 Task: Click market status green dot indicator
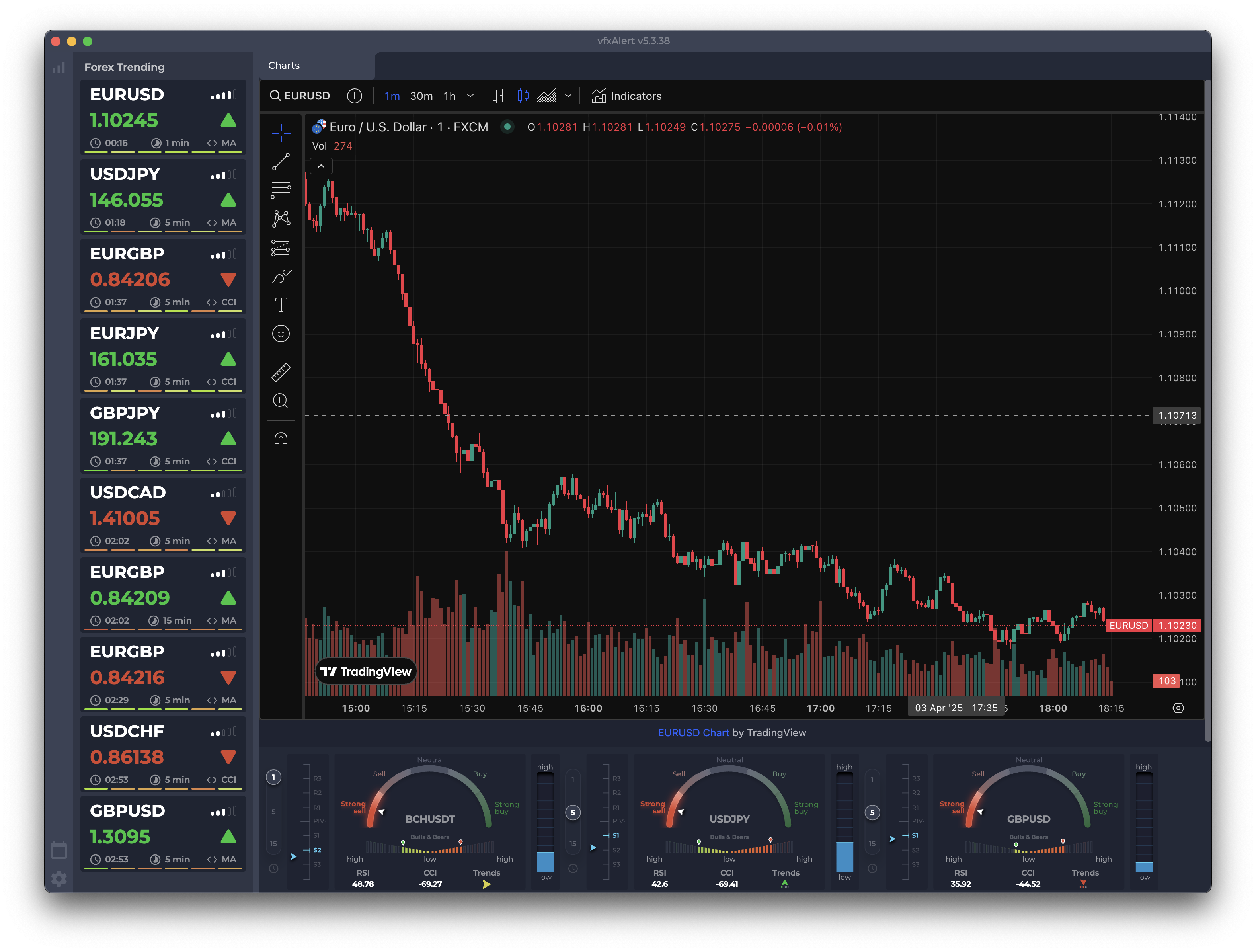pos(507,127)
